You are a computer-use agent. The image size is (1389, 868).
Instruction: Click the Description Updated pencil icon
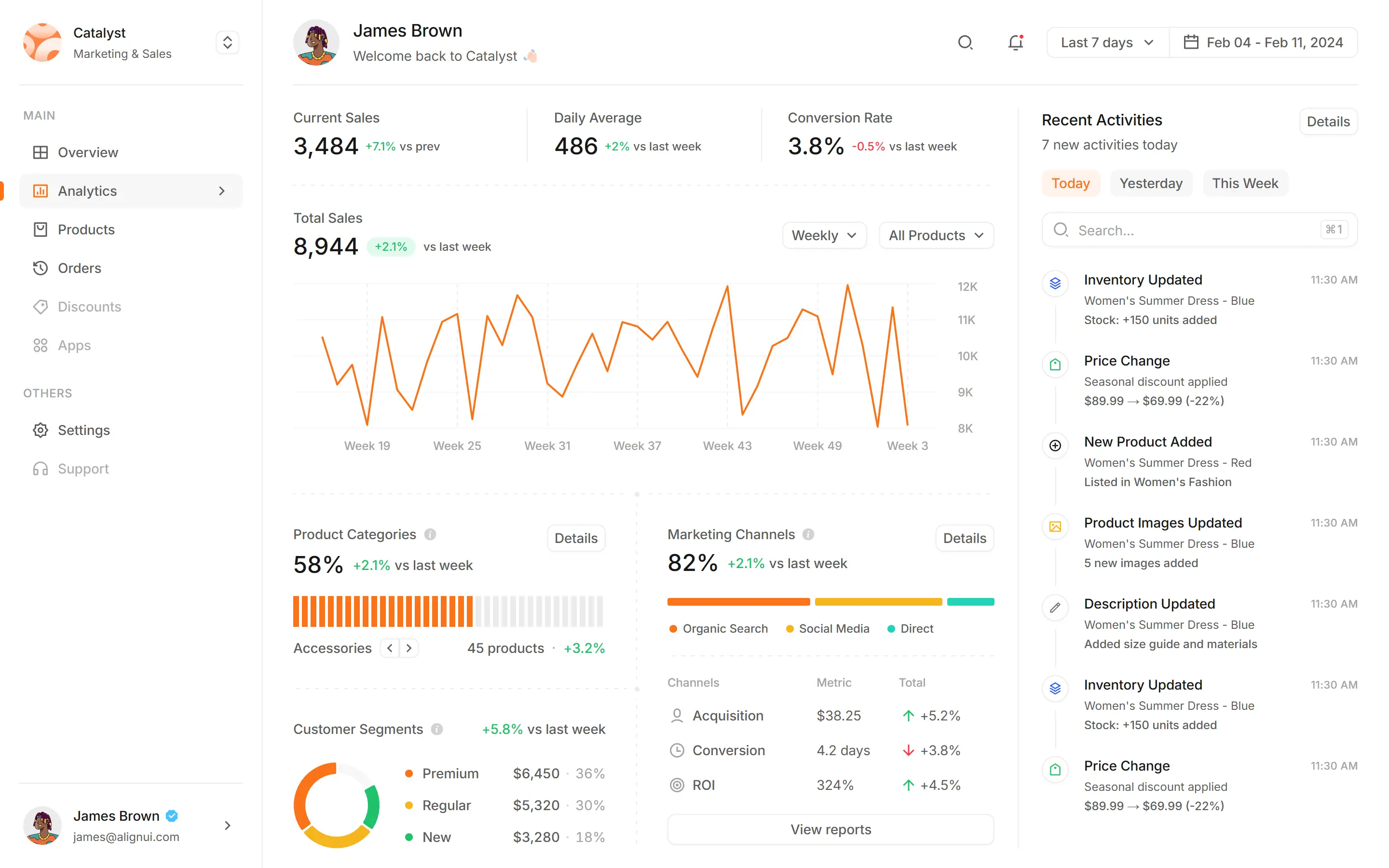pyautogui.click(x=1055, y=608)
